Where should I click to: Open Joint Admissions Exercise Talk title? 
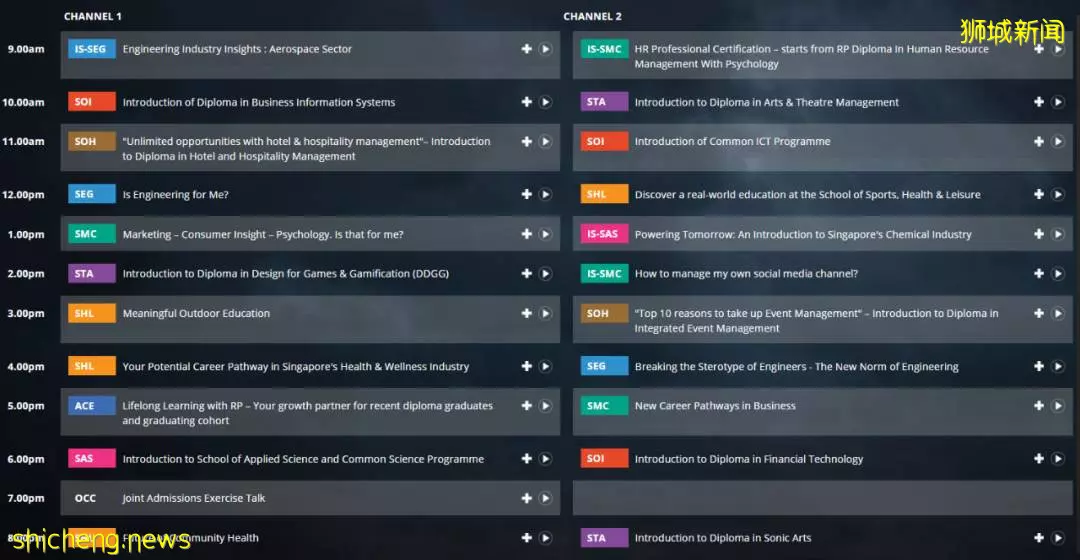194,498
